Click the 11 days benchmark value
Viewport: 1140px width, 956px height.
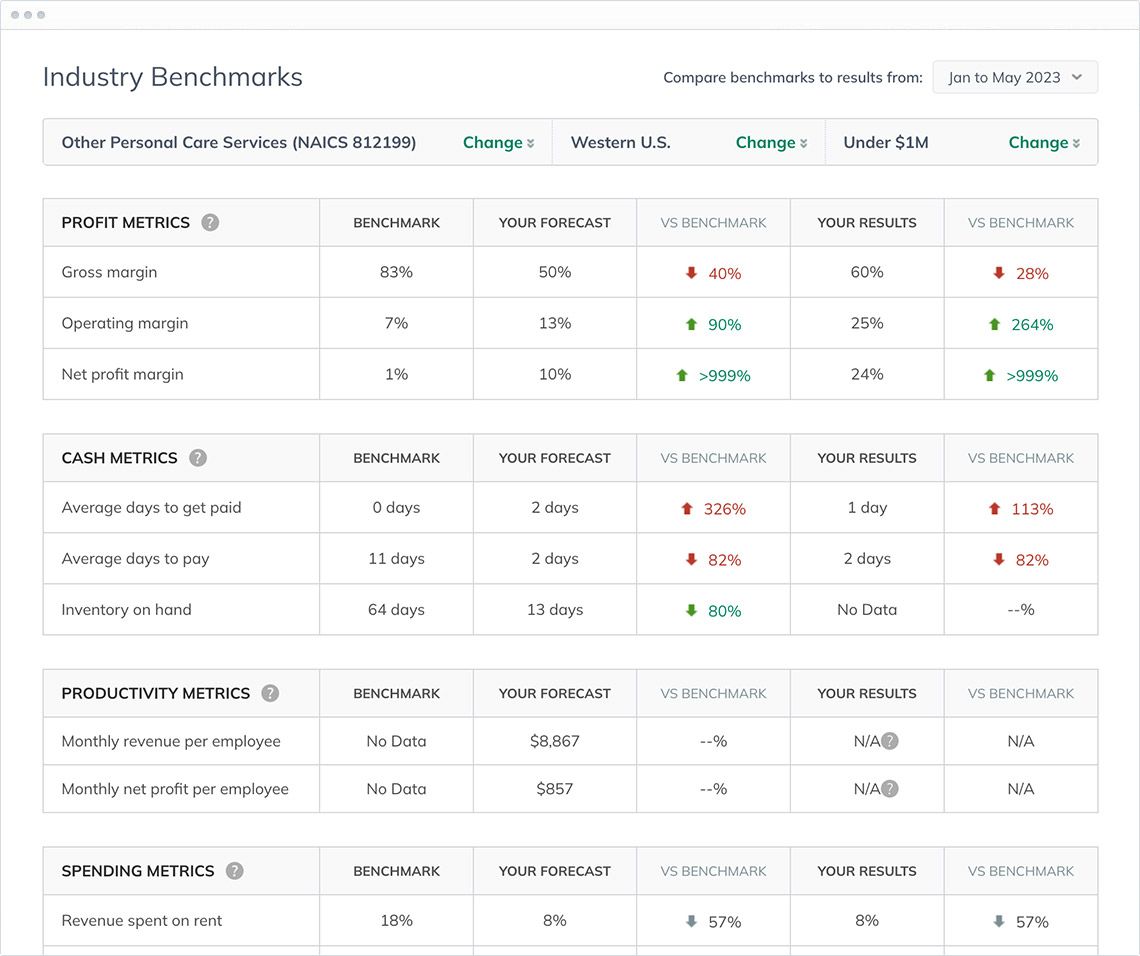click(x=396, y=558)
